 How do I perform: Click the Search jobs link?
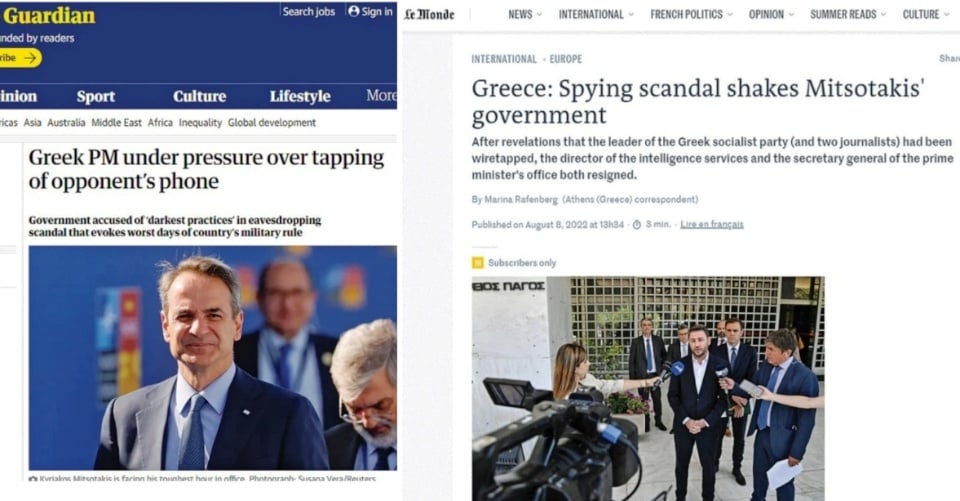tap(309, 12)
